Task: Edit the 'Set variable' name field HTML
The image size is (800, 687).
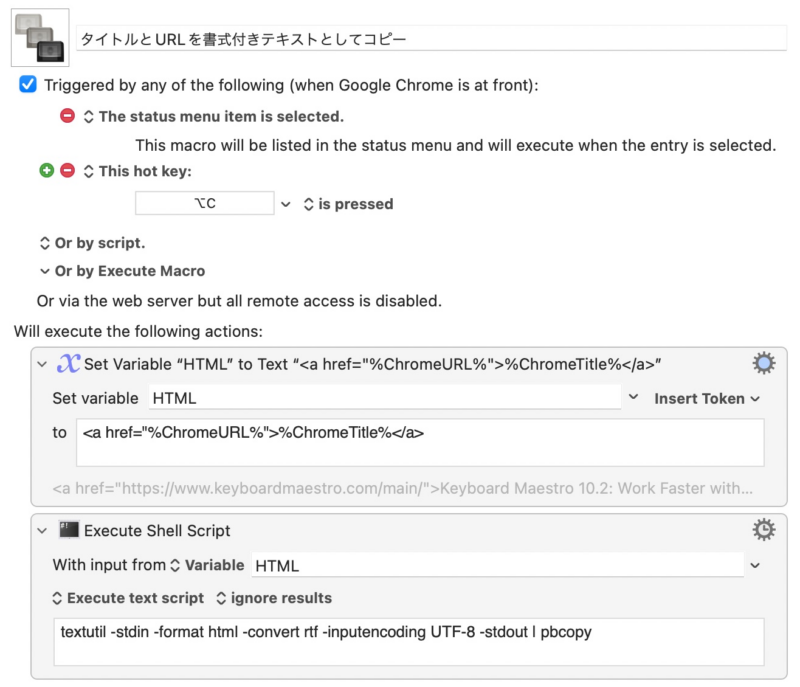Action: click(385, 398)
